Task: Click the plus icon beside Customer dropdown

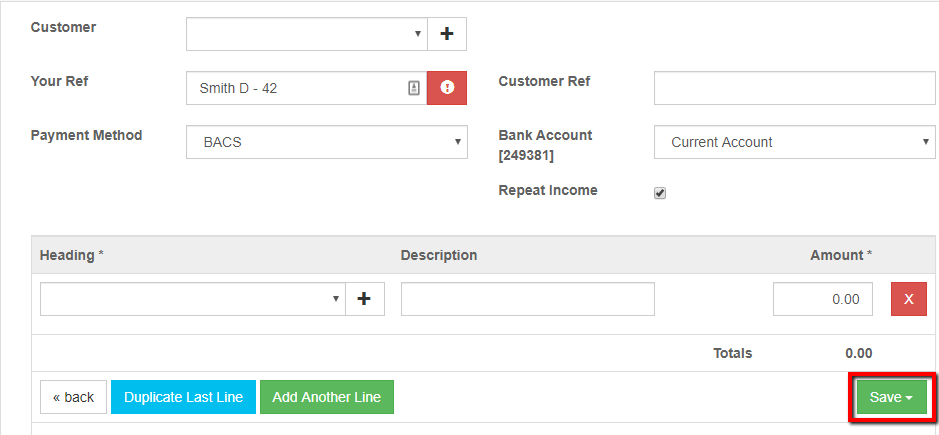Action: (447, 34)
